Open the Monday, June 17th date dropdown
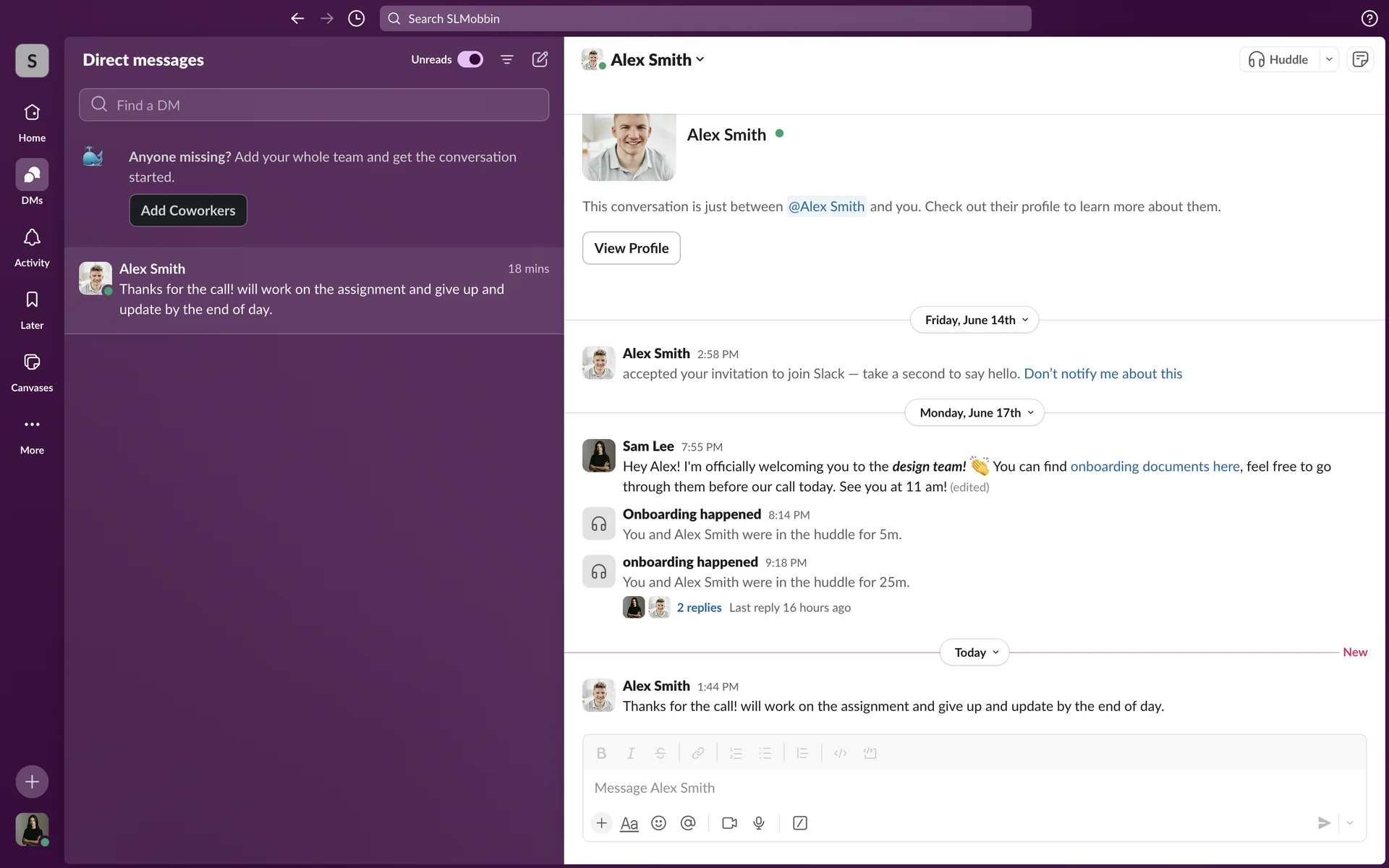The width and height of the screenshot is (1389, 868). 974,413
